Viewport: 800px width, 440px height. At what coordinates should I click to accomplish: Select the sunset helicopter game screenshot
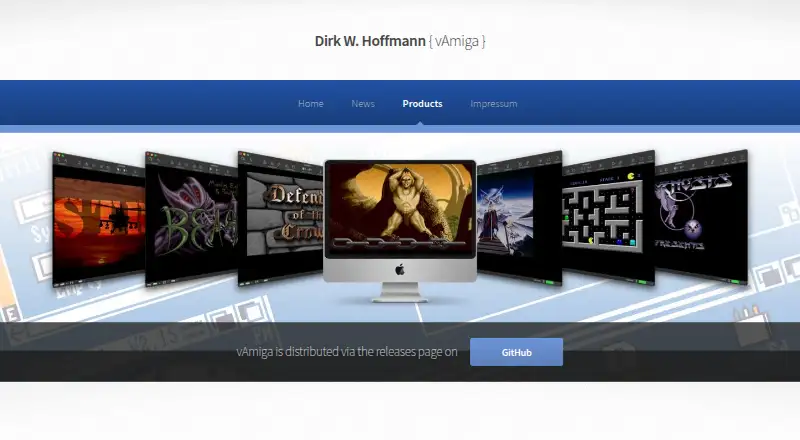[99, 219]
